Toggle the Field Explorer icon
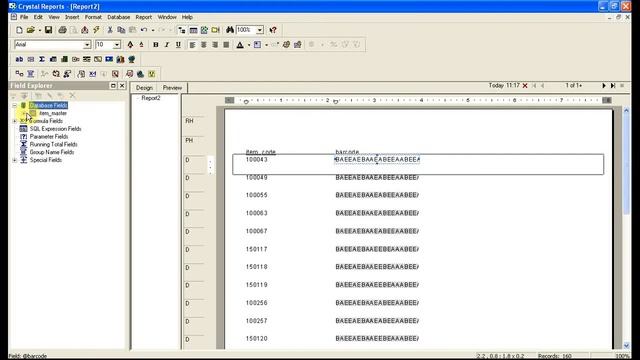The image size is (640, 360). [193, 30]
